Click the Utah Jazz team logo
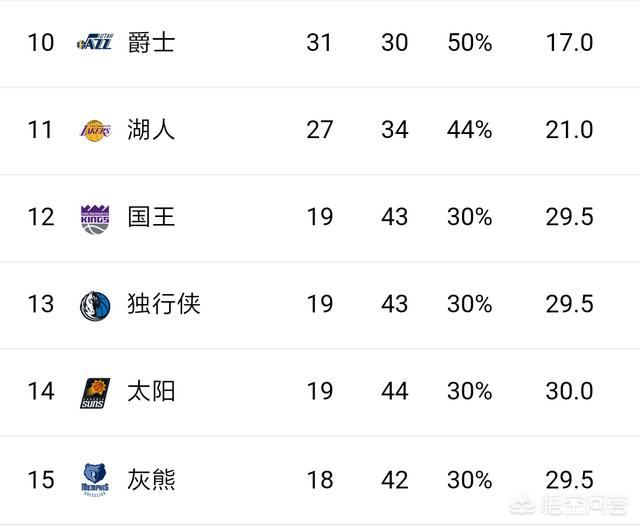This screenshot has height=527, width=640. pos(96,43)
